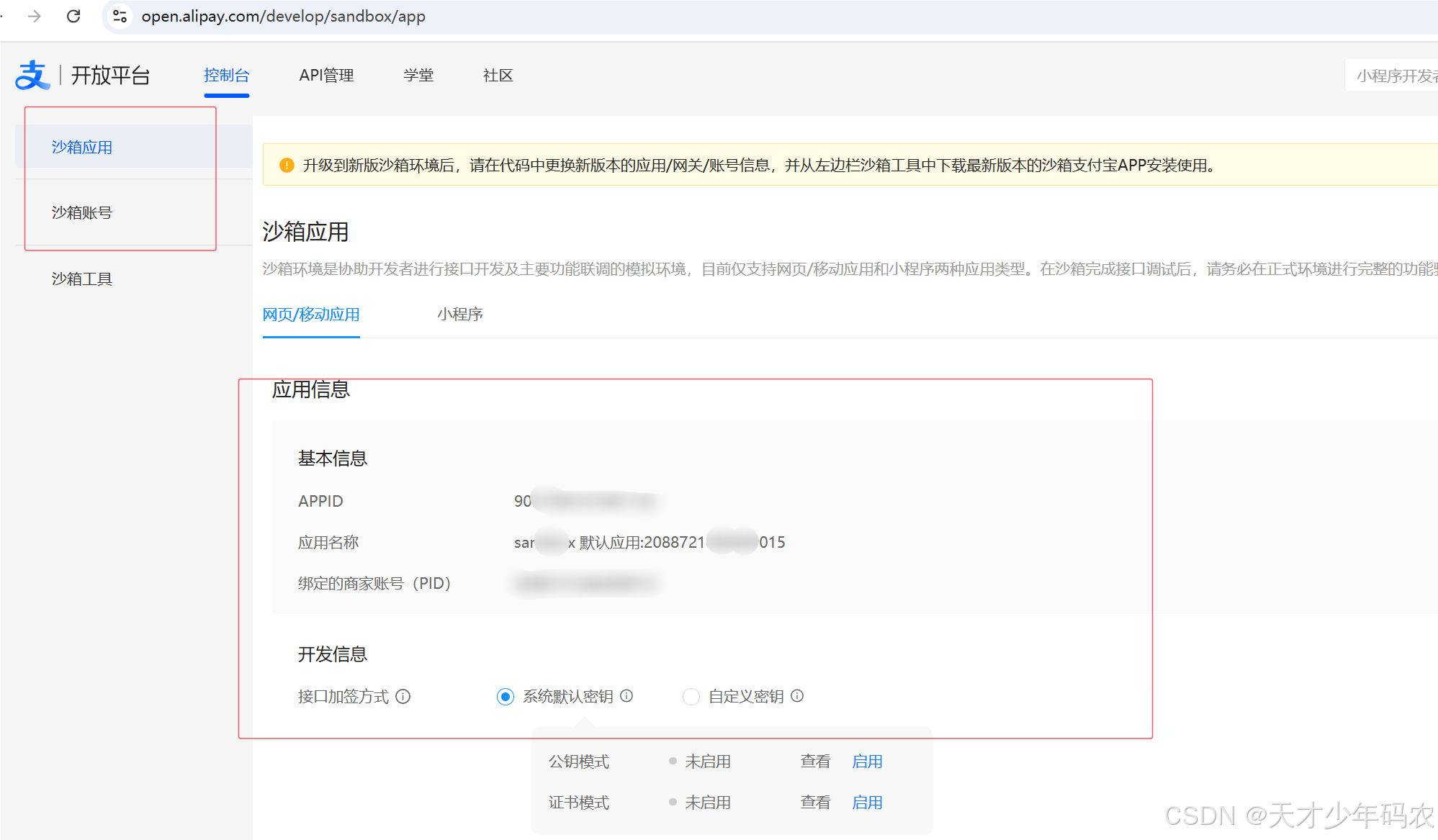Open 沙箱工具 in sidebar

(82, 279)
